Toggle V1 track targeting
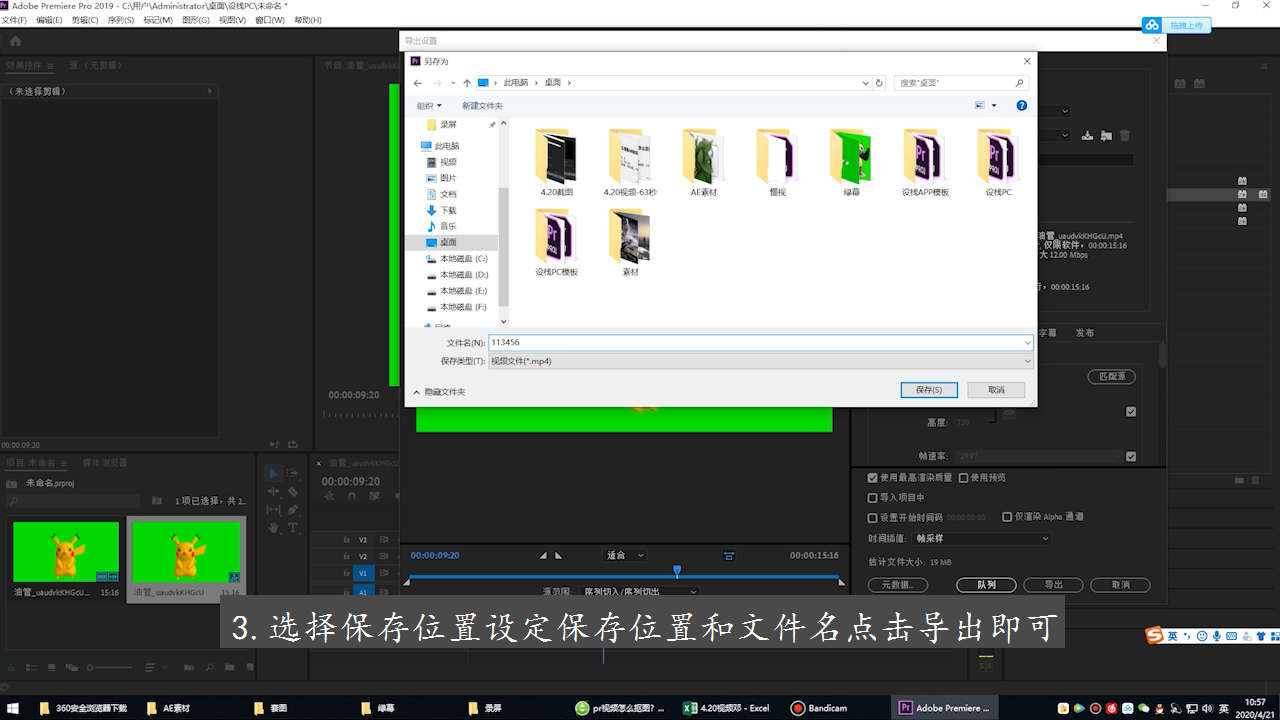 (362, 573)
